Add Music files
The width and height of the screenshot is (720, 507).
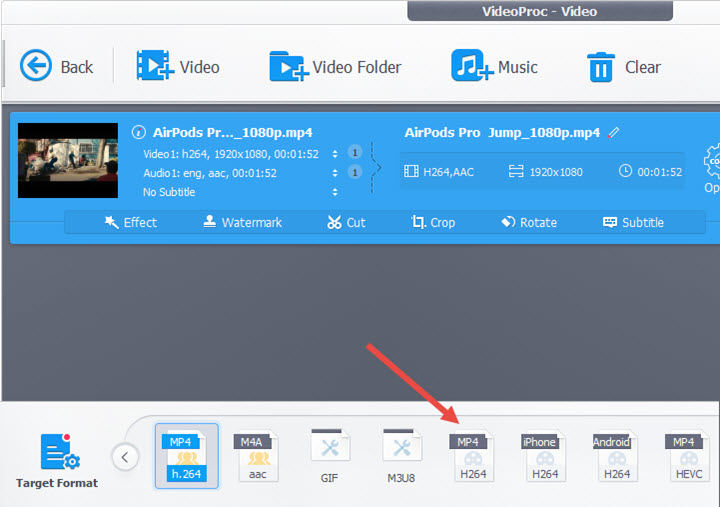tap(495, 66)
